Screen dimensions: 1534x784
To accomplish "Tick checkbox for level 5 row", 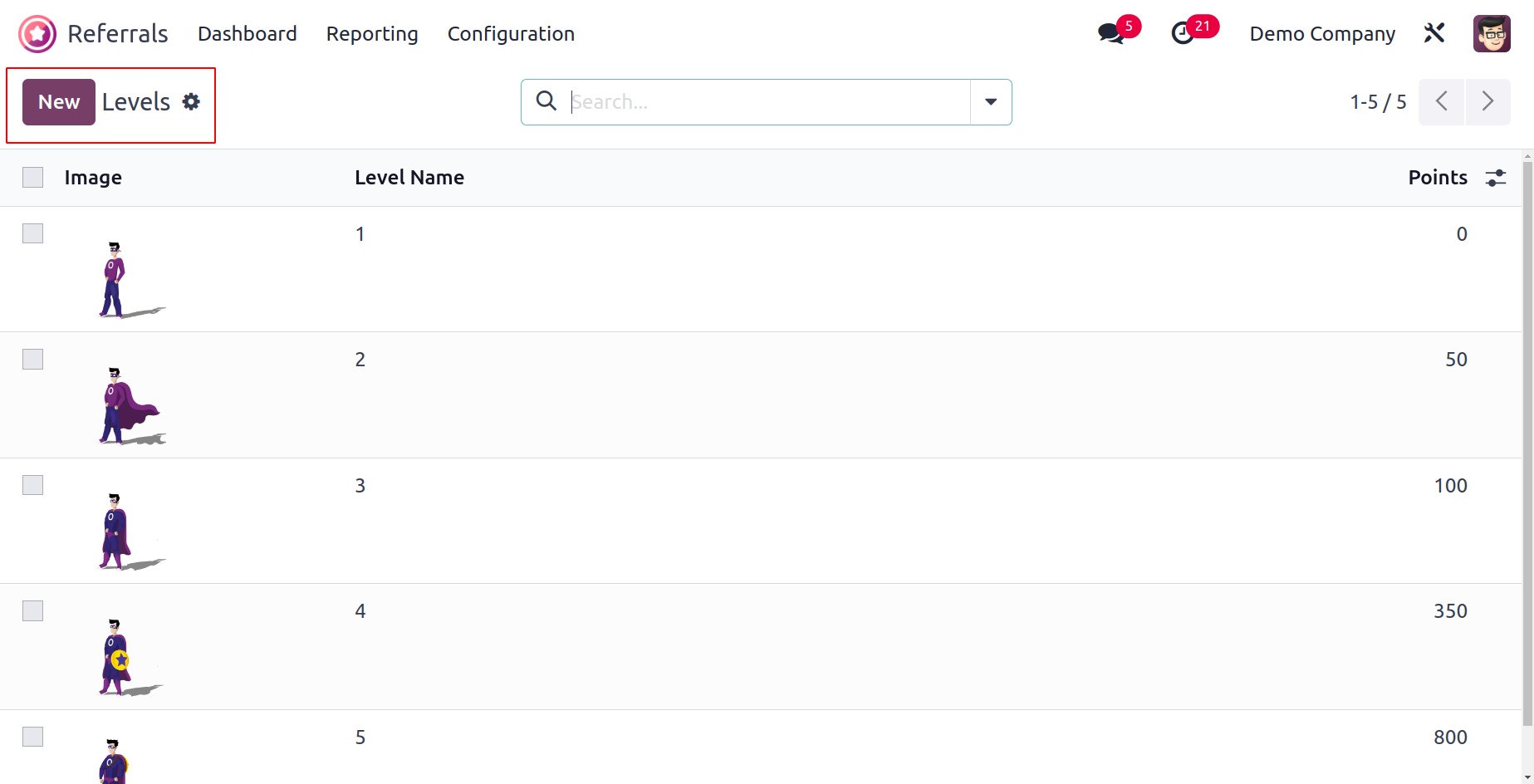I will pyautogui.click(x=32, y=737).
